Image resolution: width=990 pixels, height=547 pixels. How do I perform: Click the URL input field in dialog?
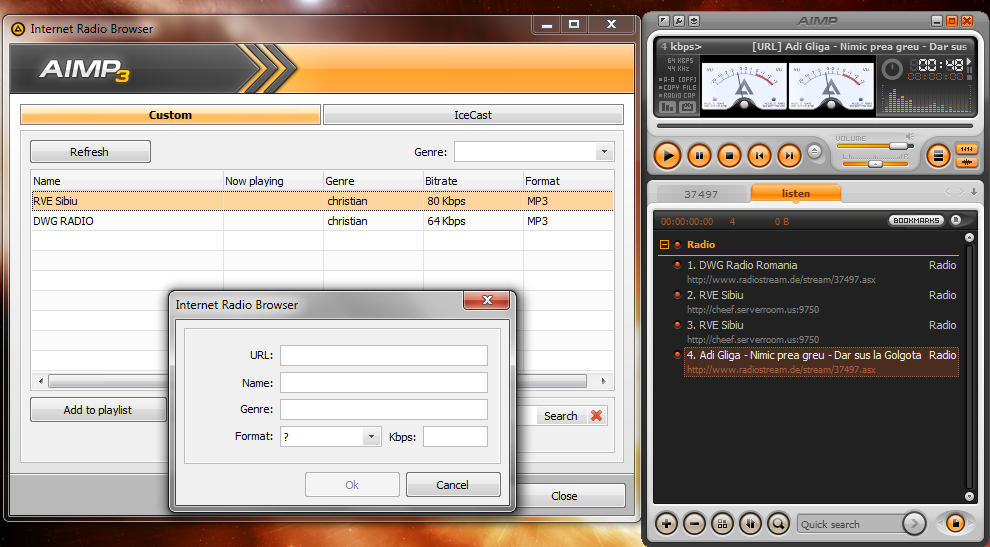[x=384, y=355]
